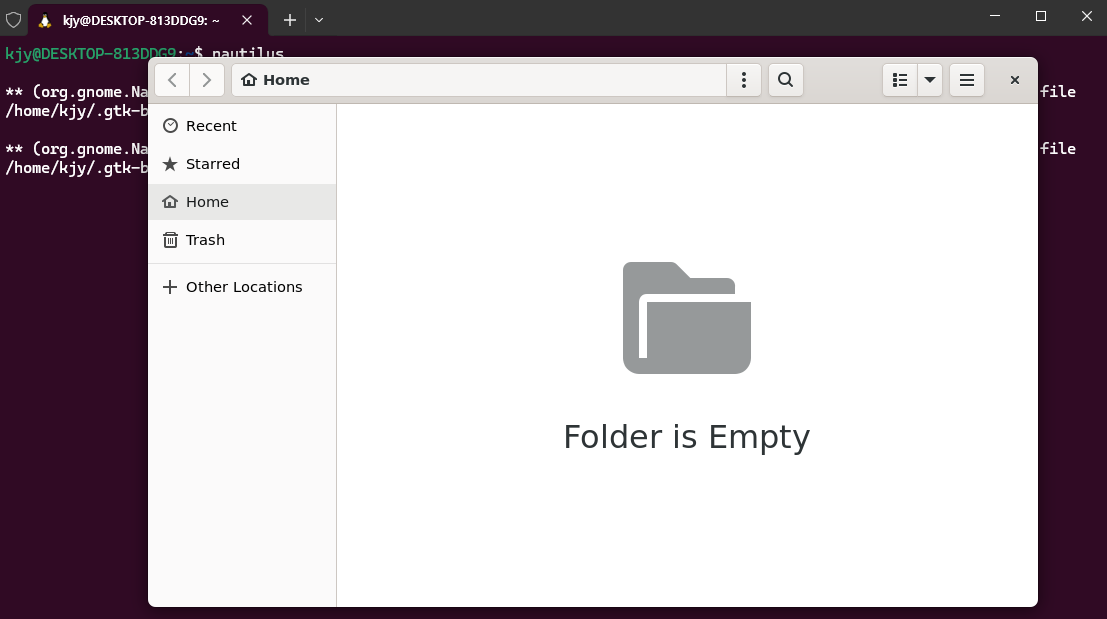Click the sidebar Home house icon
The image size is (1107, 619).
[170, 202]
